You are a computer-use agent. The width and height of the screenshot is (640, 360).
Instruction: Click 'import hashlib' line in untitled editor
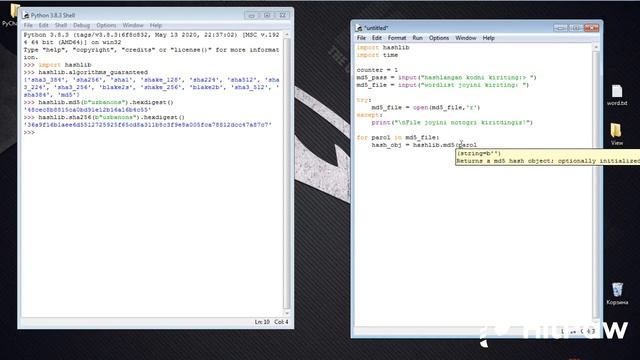point(383,47)
